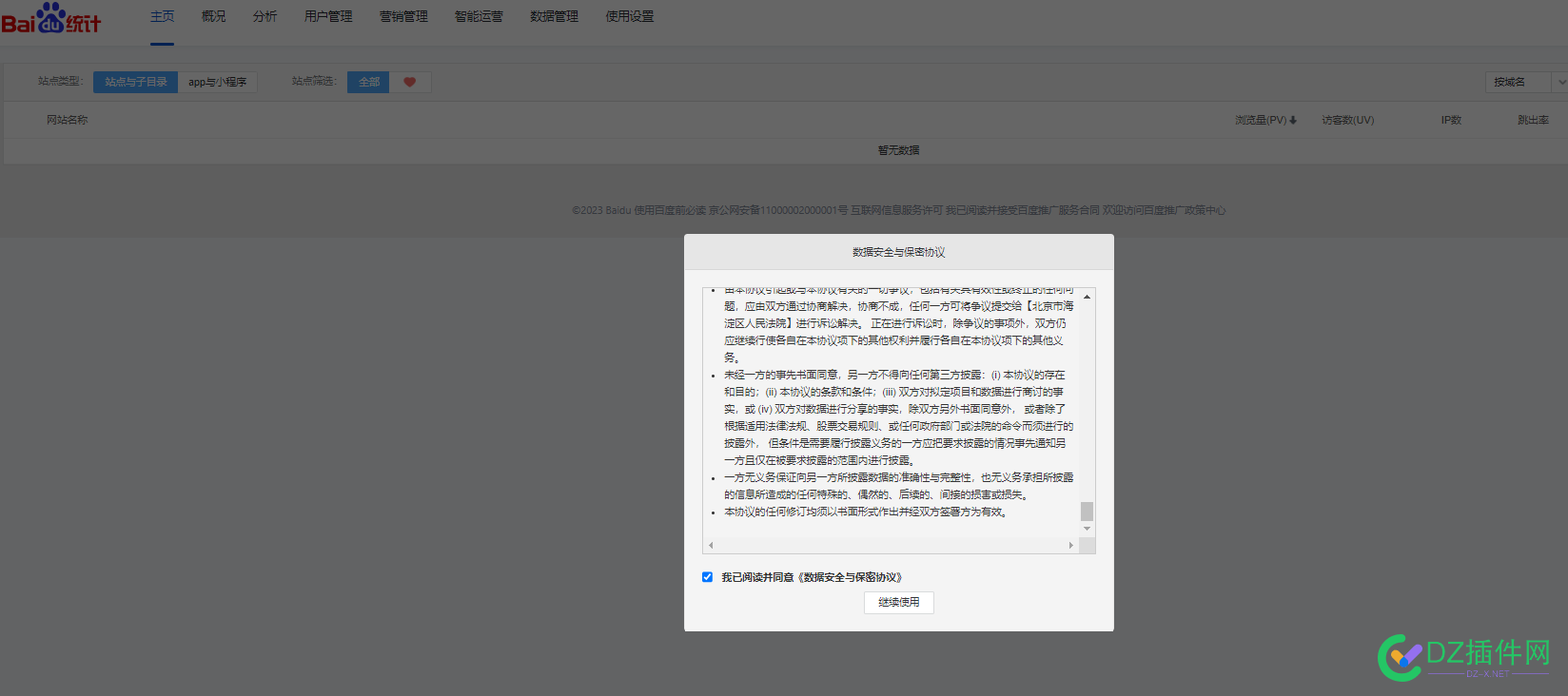The width and height of the screenshot is (1568, 696).
Task: Click the Baidu Tongji logo
Action: coord(51,17)
